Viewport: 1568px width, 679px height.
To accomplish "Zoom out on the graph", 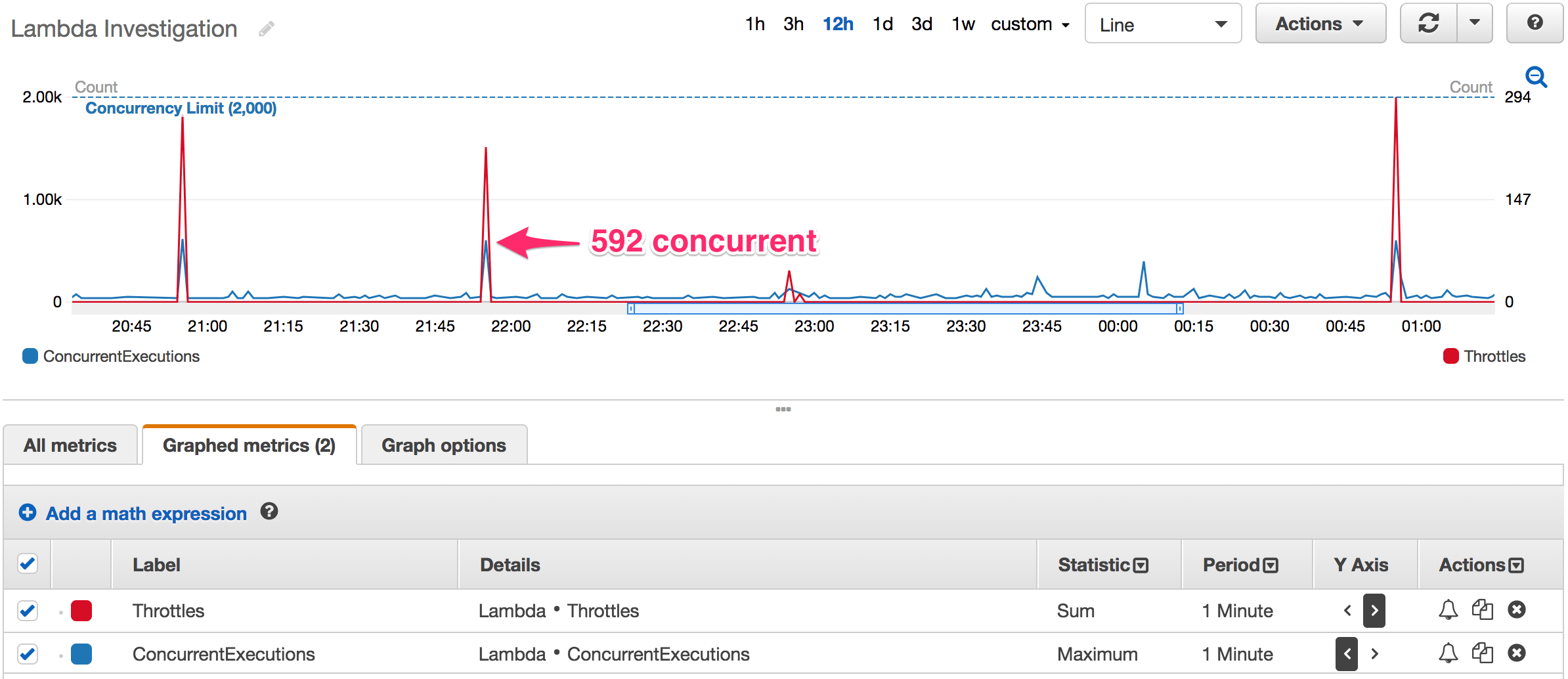I will click(x=1536, y=77).
